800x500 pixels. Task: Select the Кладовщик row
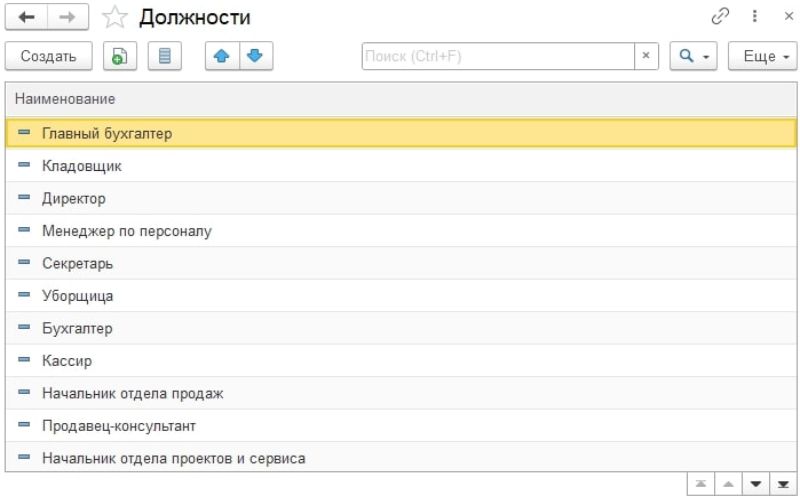point(401,166)
